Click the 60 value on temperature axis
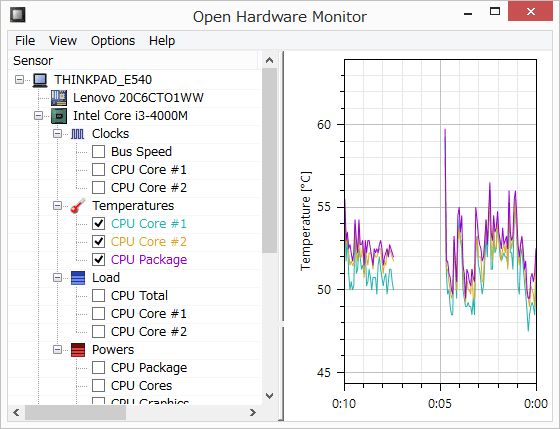560x429 pixels. 324,125
